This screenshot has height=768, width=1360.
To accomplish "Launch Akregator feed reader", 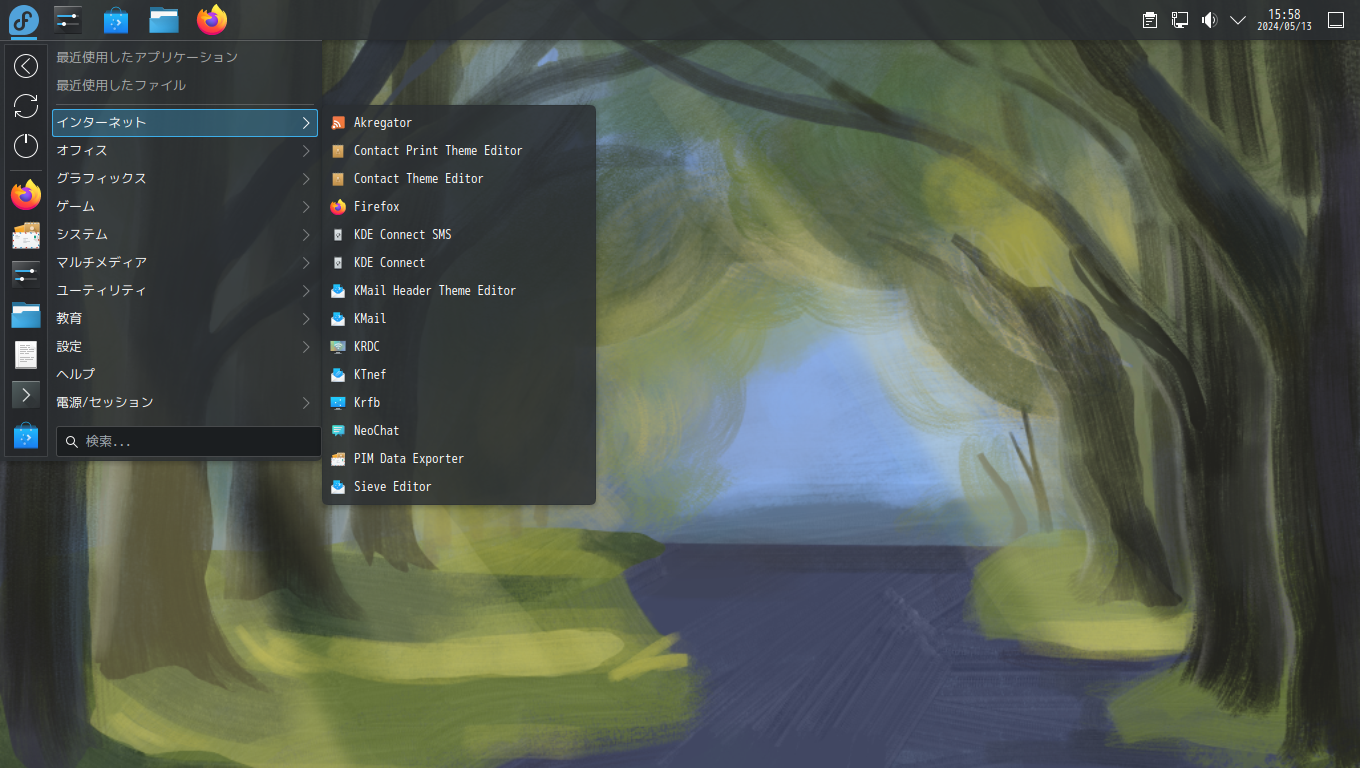I will coord(458,123).
